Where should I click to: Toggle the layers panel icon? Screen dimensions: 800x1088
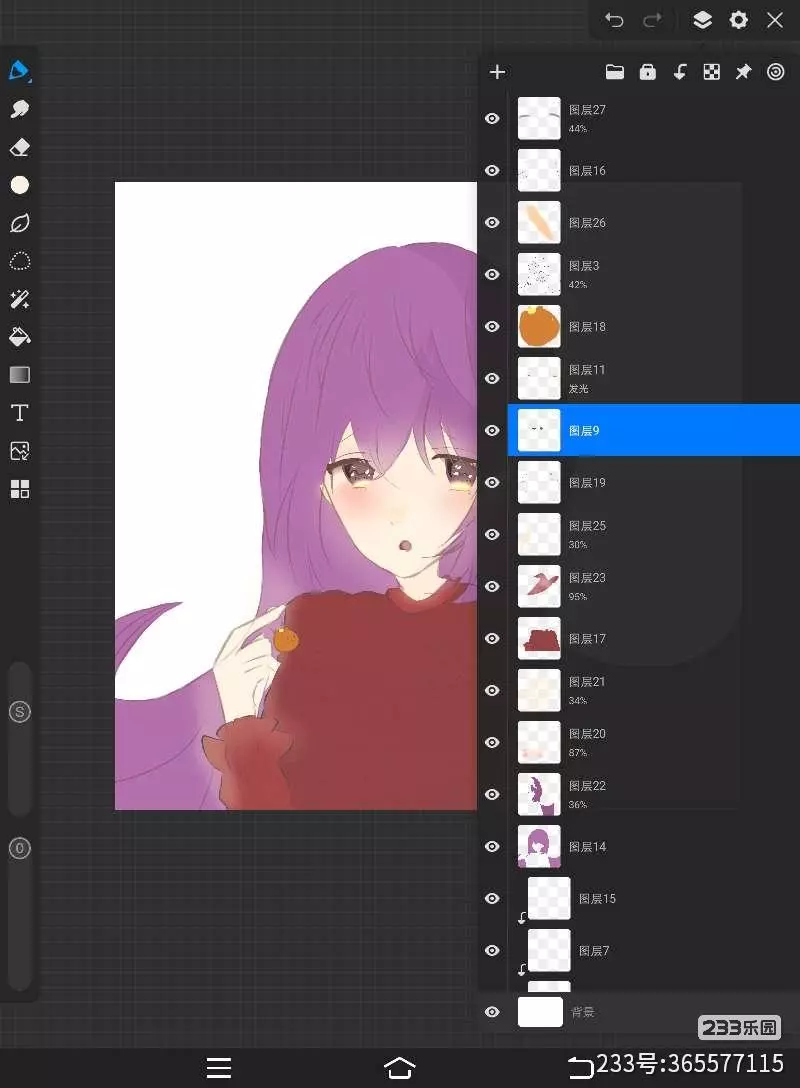702,20
